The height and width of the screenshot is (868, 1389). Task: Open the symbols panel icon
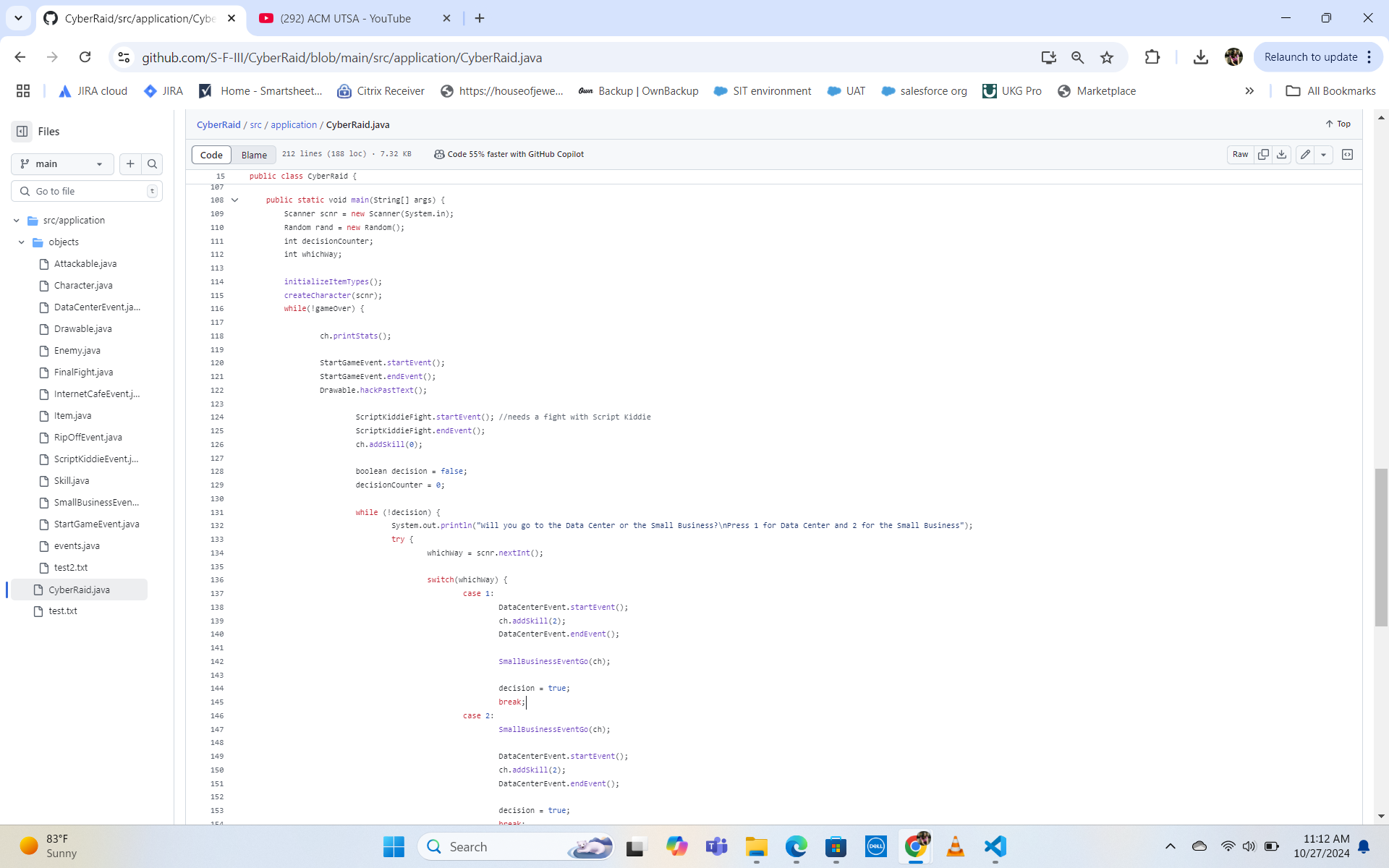1347,154
